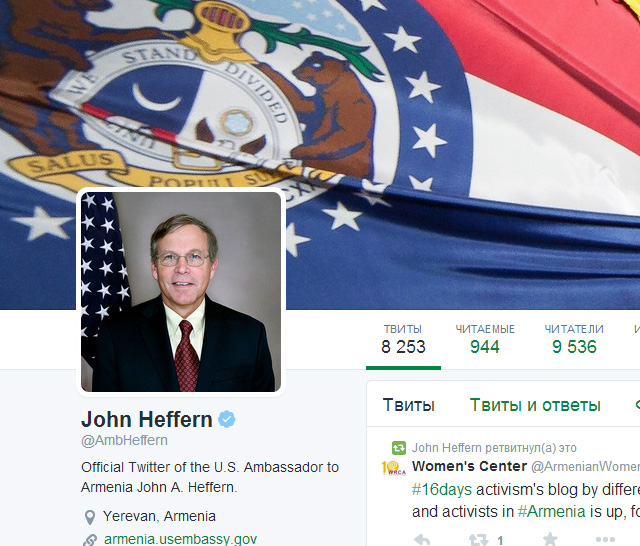Switch to the Твиты и ответы tab
The height and width of the screenshot is (546, 640).
535,405
